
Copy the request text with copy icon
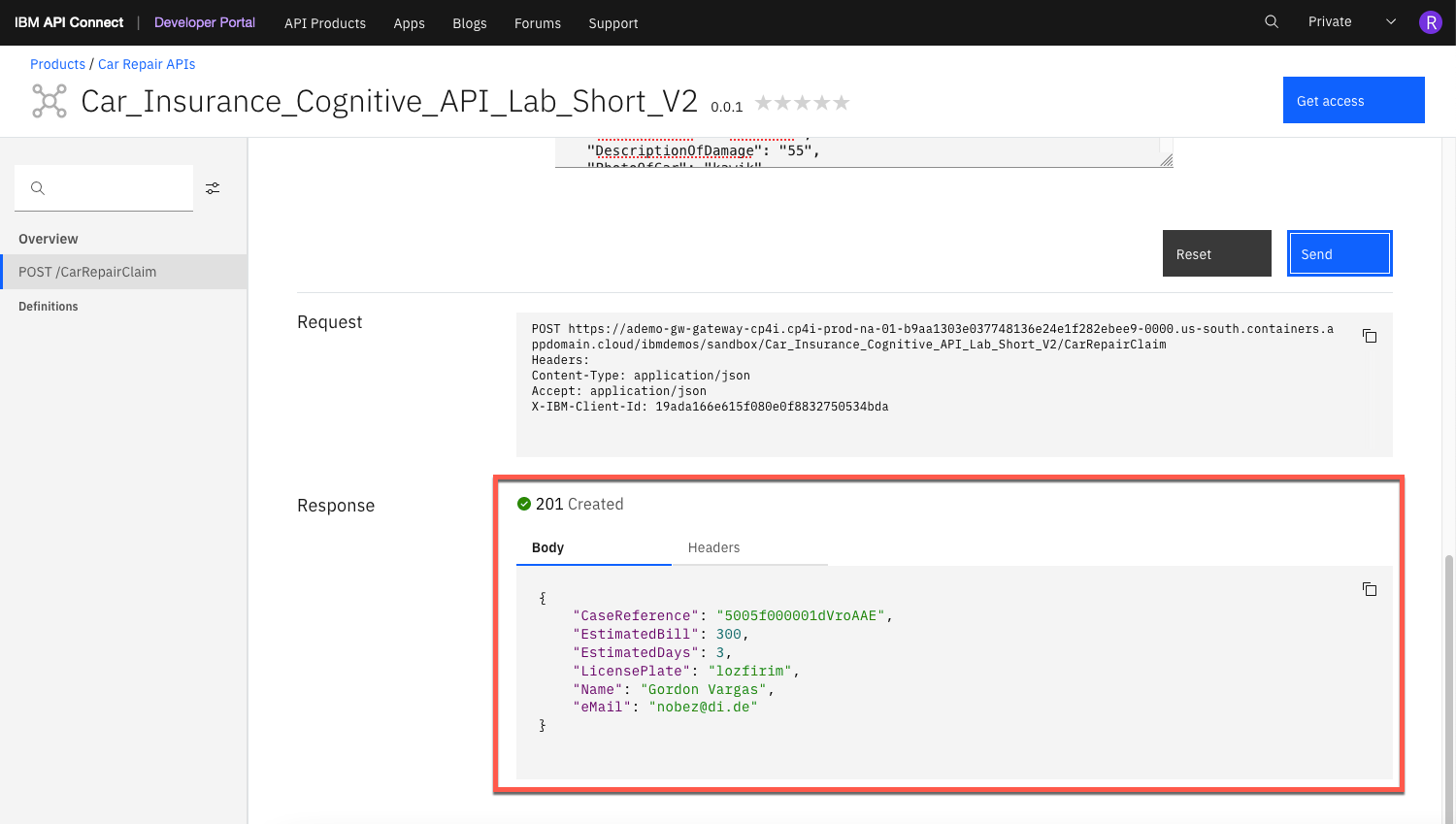tap(1370, 336)
